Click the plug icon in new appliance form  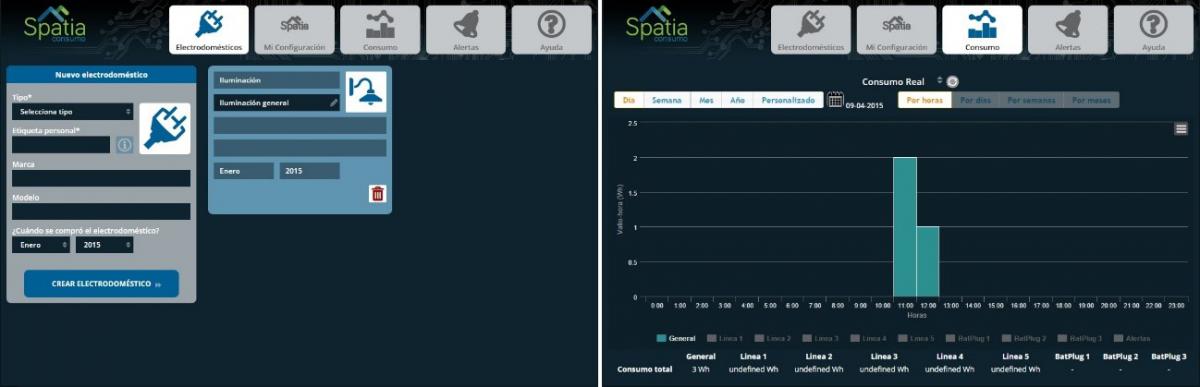click(x=165, y=128)
